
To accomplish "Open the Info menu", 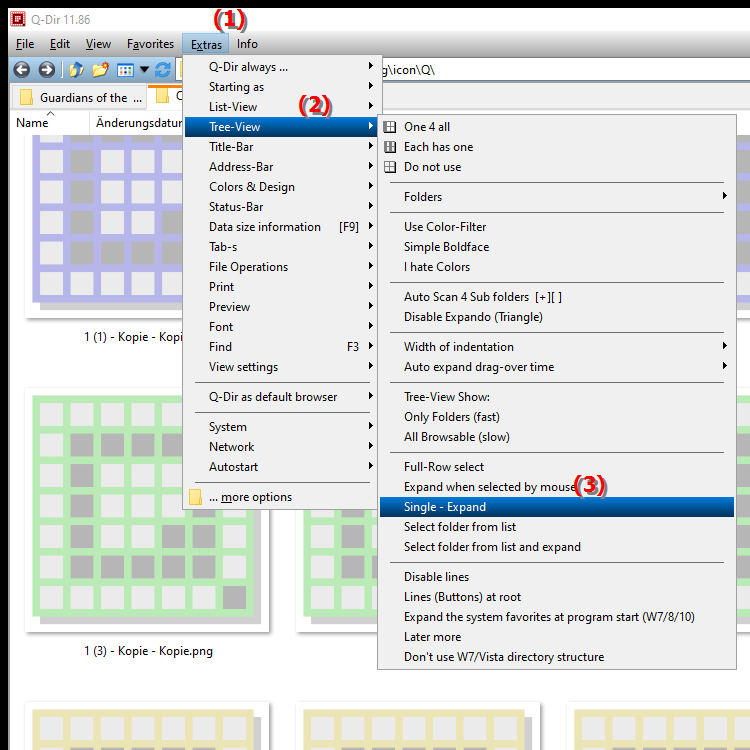I will (247, 44).
